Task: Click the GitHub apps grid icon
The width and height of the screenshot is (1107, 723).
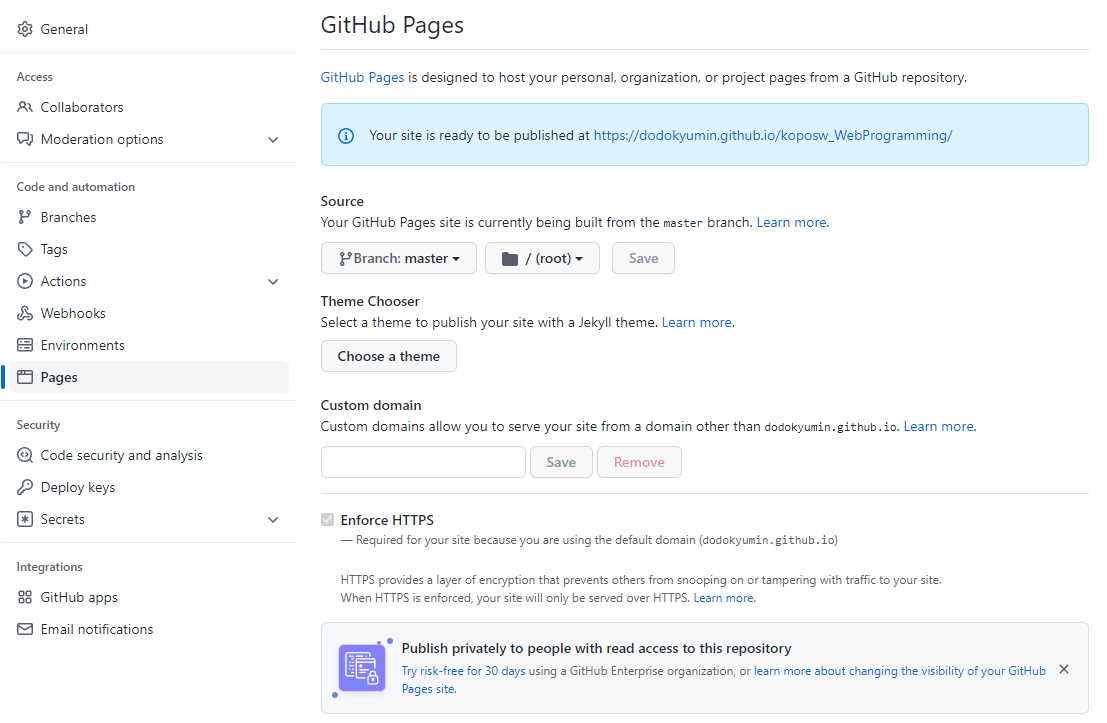Action: click(x=25, y=597)
